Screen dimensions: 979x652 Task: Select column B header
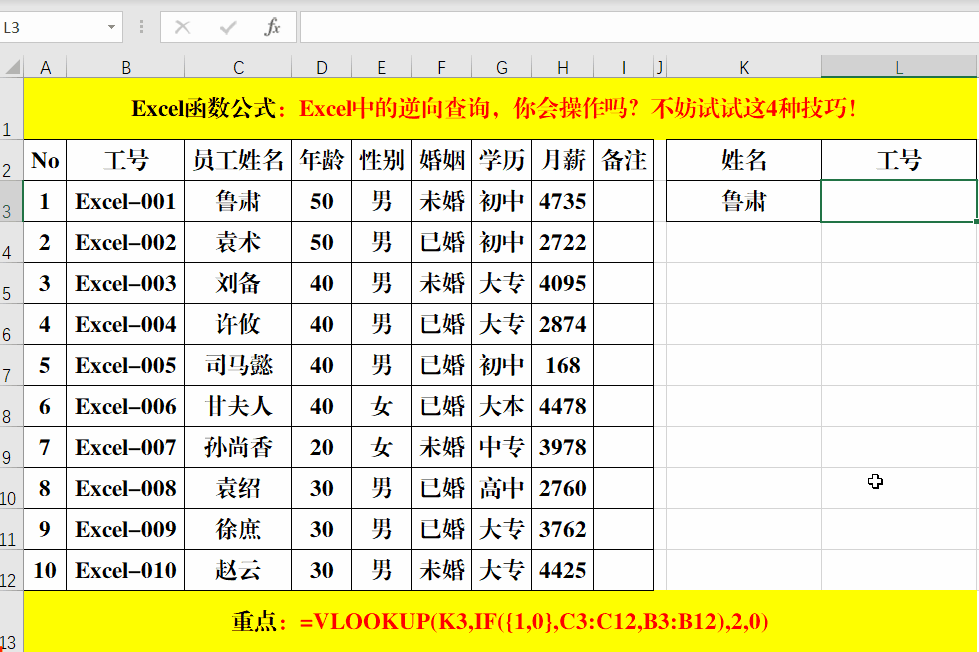(125, 67)
